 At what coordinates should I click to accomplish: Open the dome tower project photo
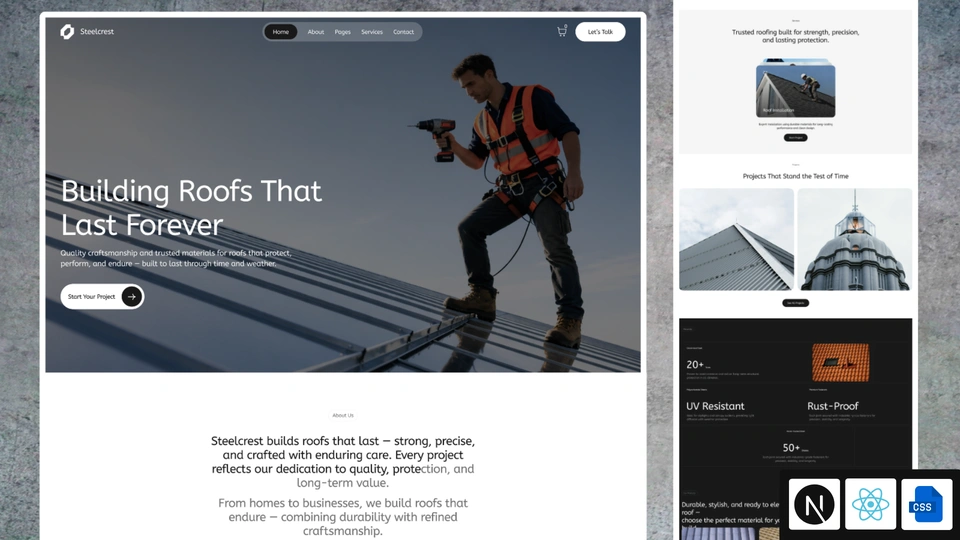(x=855, y=239)
